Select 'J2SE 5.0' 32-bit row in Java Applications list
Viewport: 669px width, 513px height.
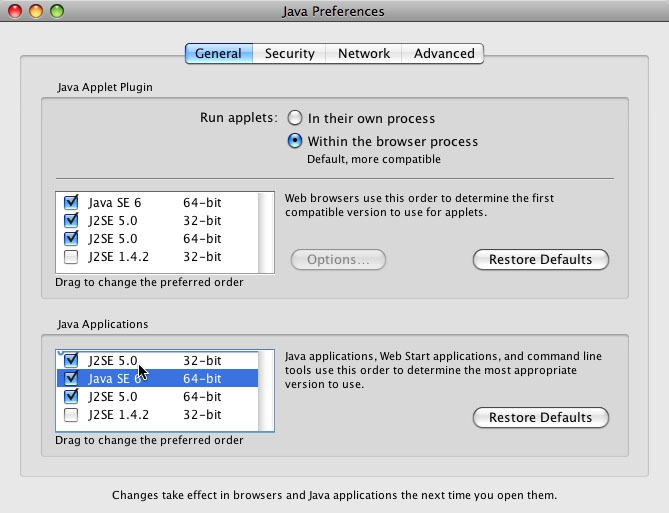click(157, 360)
